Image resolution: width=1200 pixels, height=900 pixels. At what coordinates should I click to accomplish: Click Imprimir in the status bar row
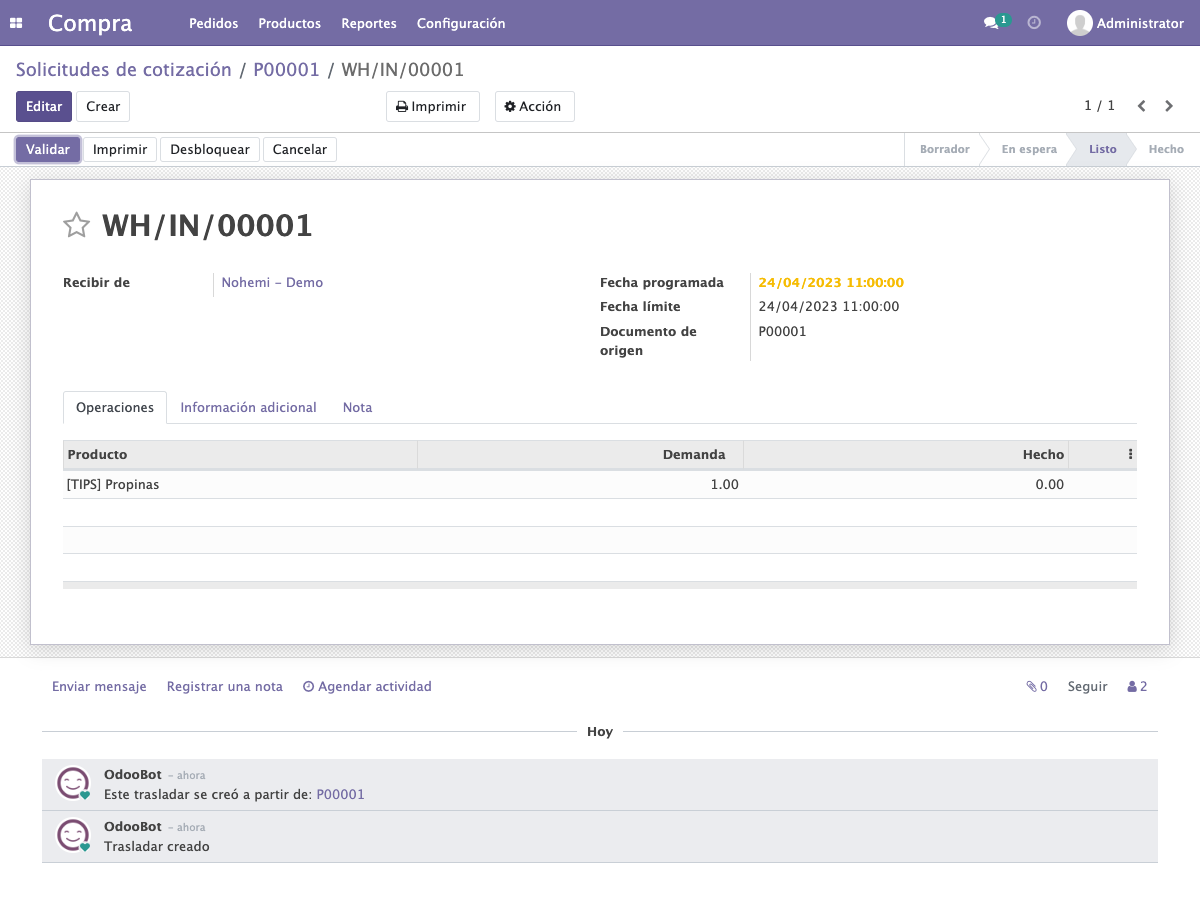[120, 150]
